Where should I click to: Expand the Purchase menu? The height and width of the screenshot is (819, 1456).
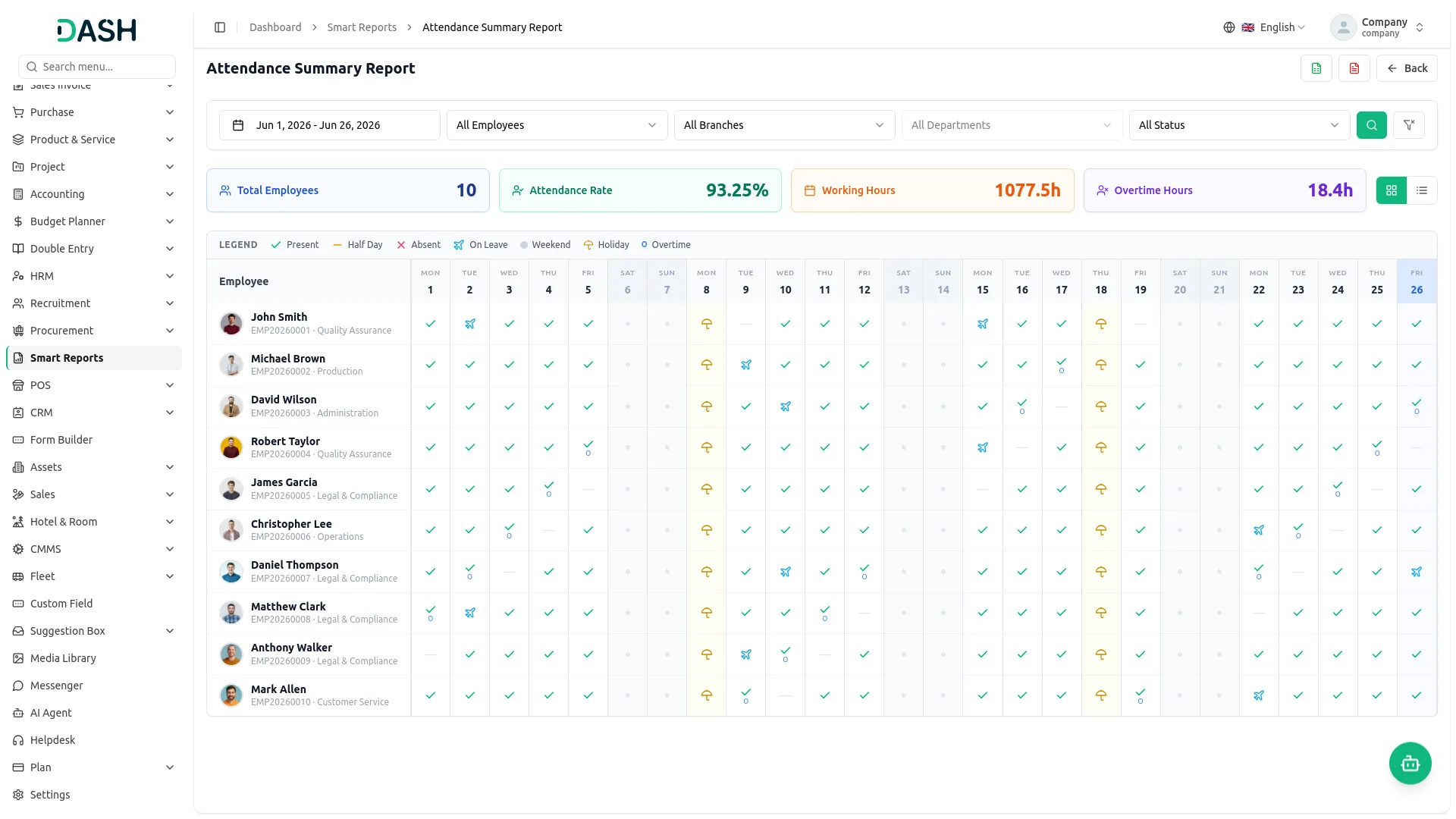(x=94, y=112)
